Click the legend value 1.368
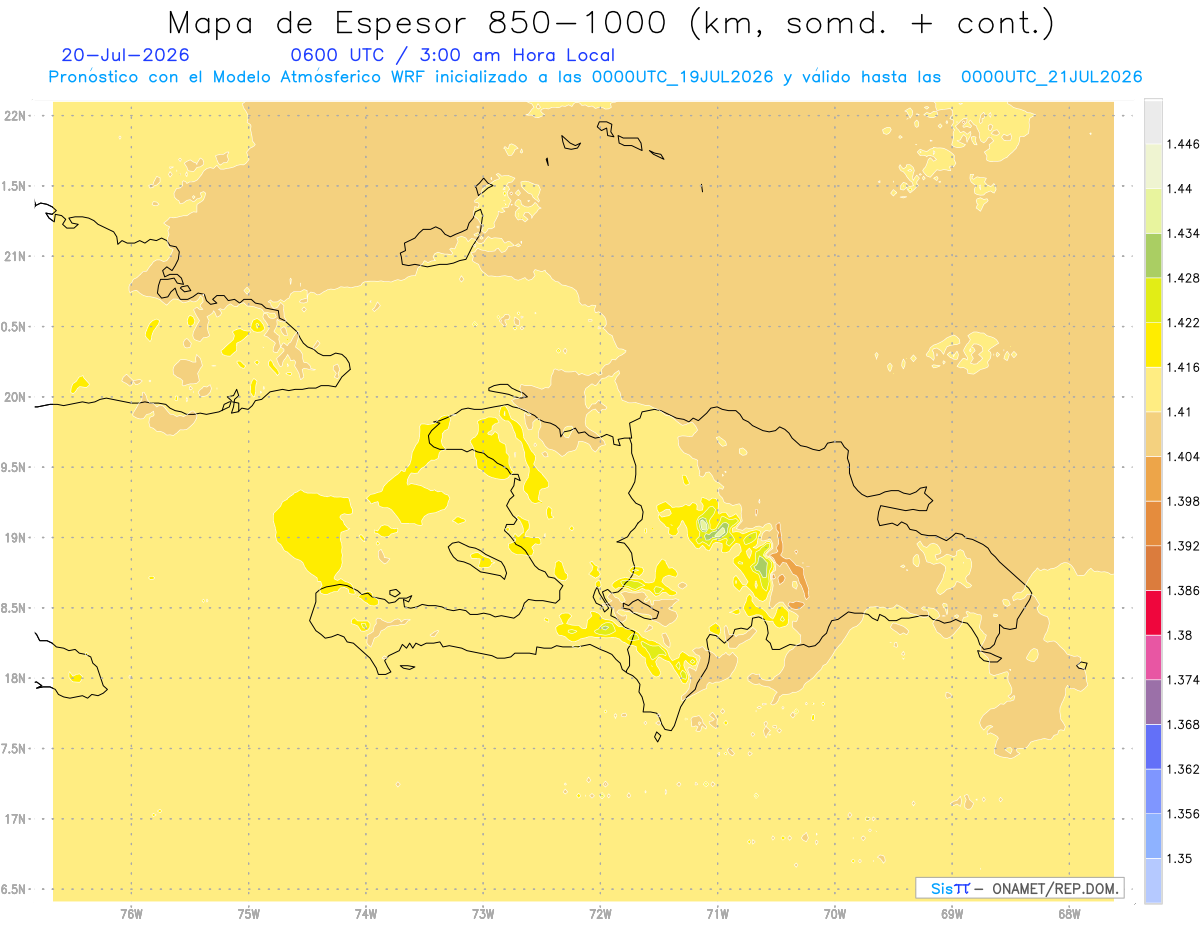This screenshot has height=927, width=1200. click(1183, 724)
